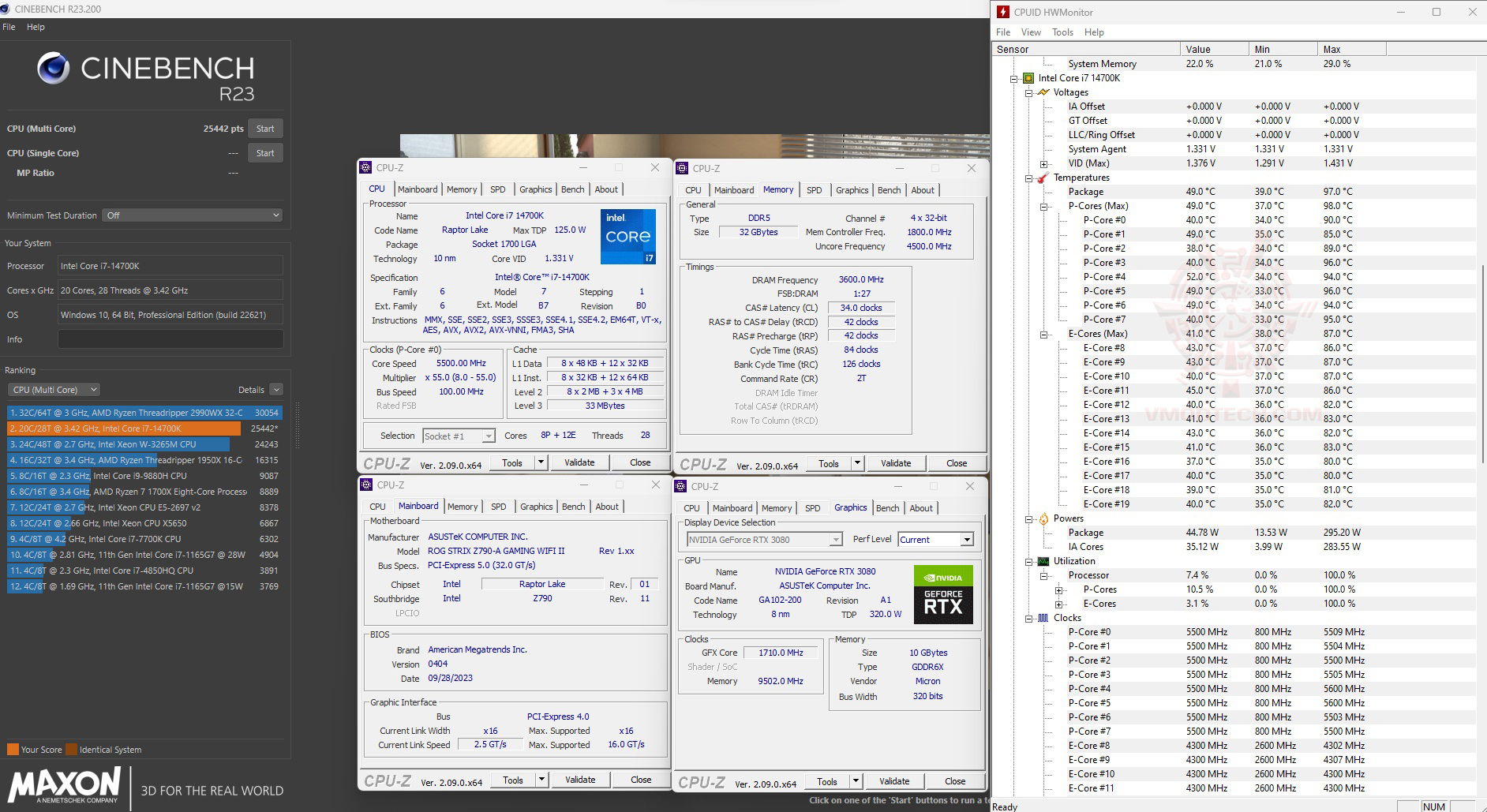Click the title bar icon of the CPU-Z Mainboard window
Screen dimensions: 1487x812
(366, 485)
